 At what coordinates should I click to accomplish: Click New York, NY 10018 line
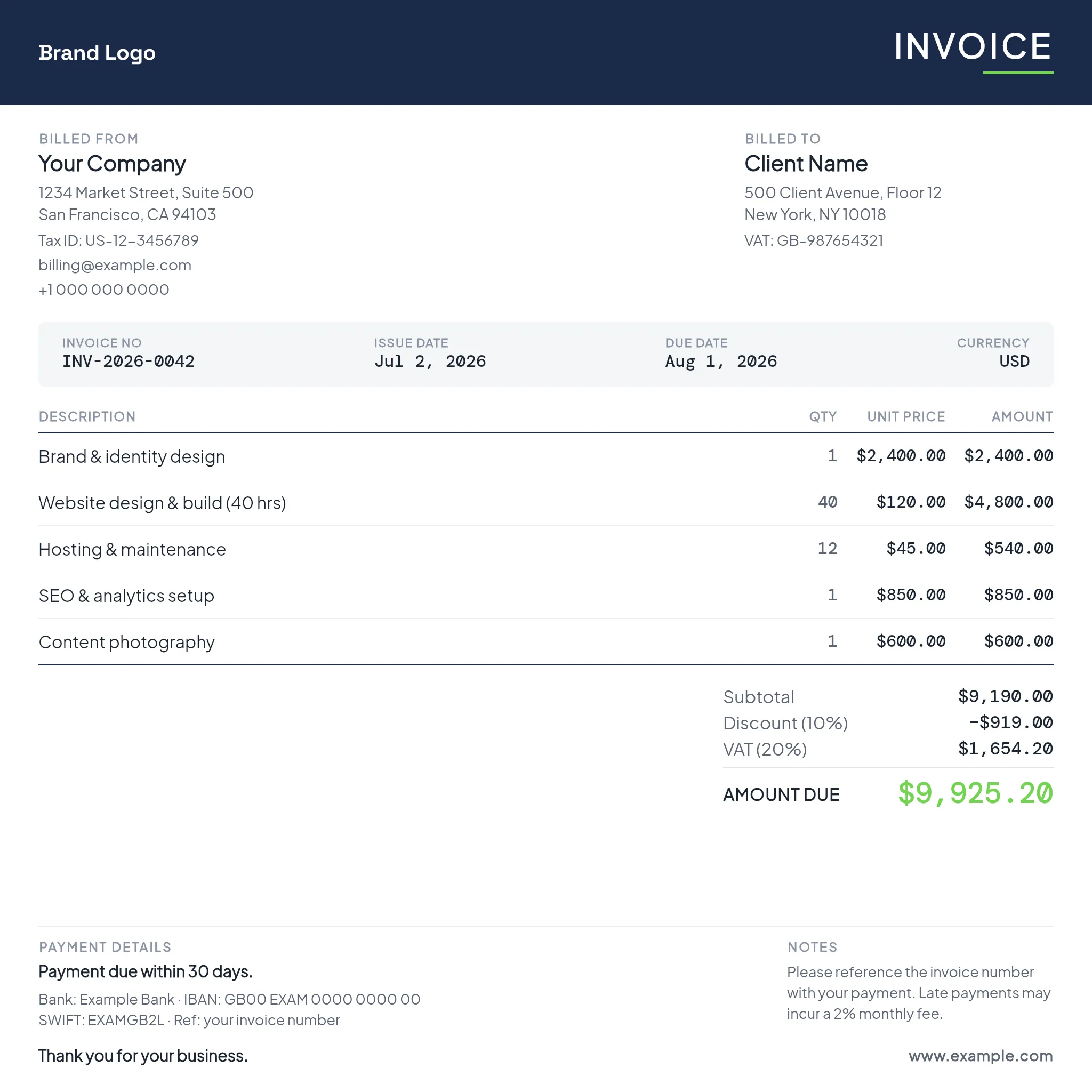(x=815, y=215)
